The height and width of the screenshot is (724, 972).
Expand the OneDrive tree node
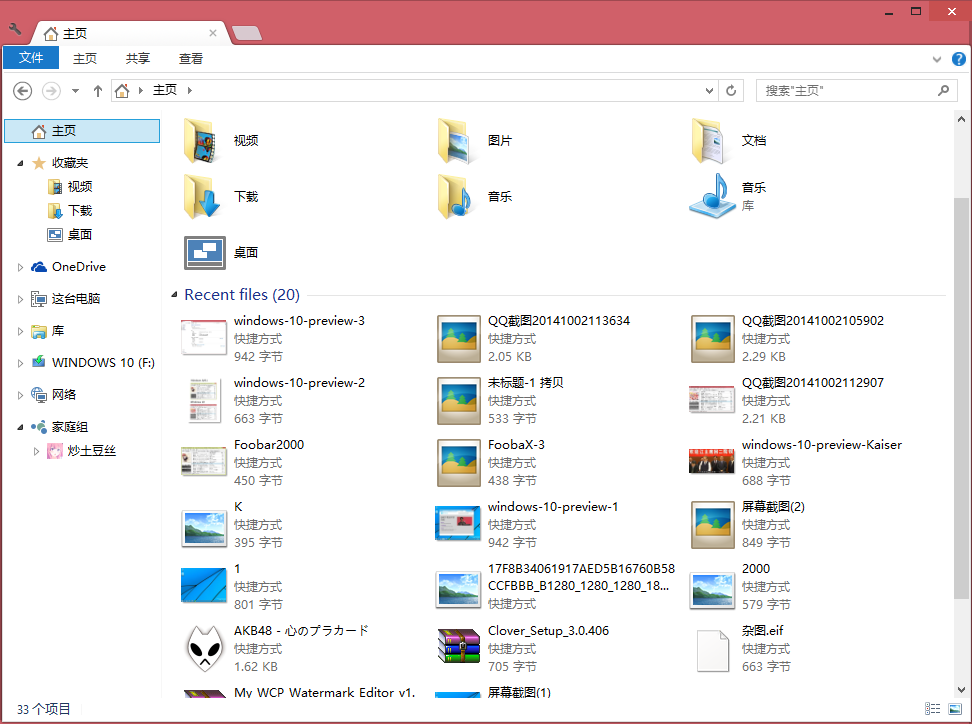(x=21, y=267)
